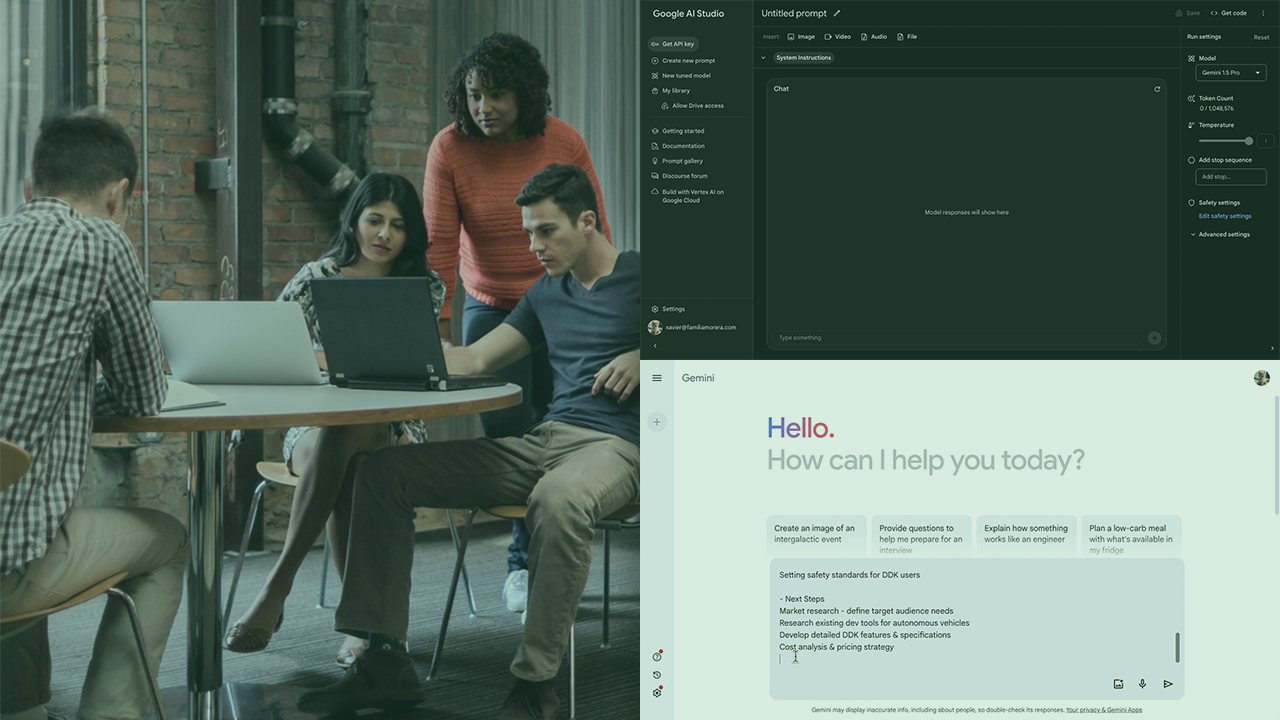The width and height of the screenshot is (1280, 720).
Task: Open Prompt gallery in the sidebar
Action: point(682,161)
